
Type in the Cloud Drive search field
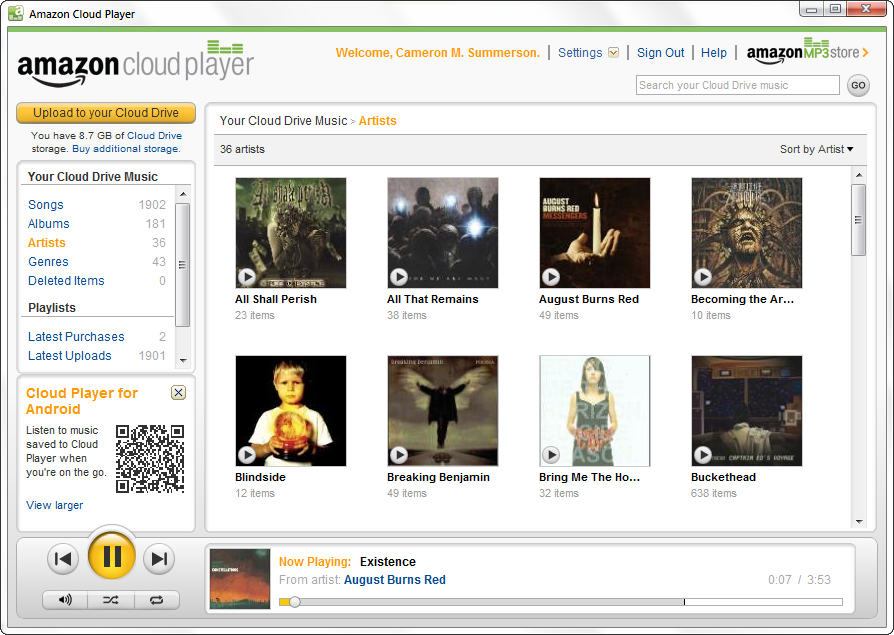[737, 85]
